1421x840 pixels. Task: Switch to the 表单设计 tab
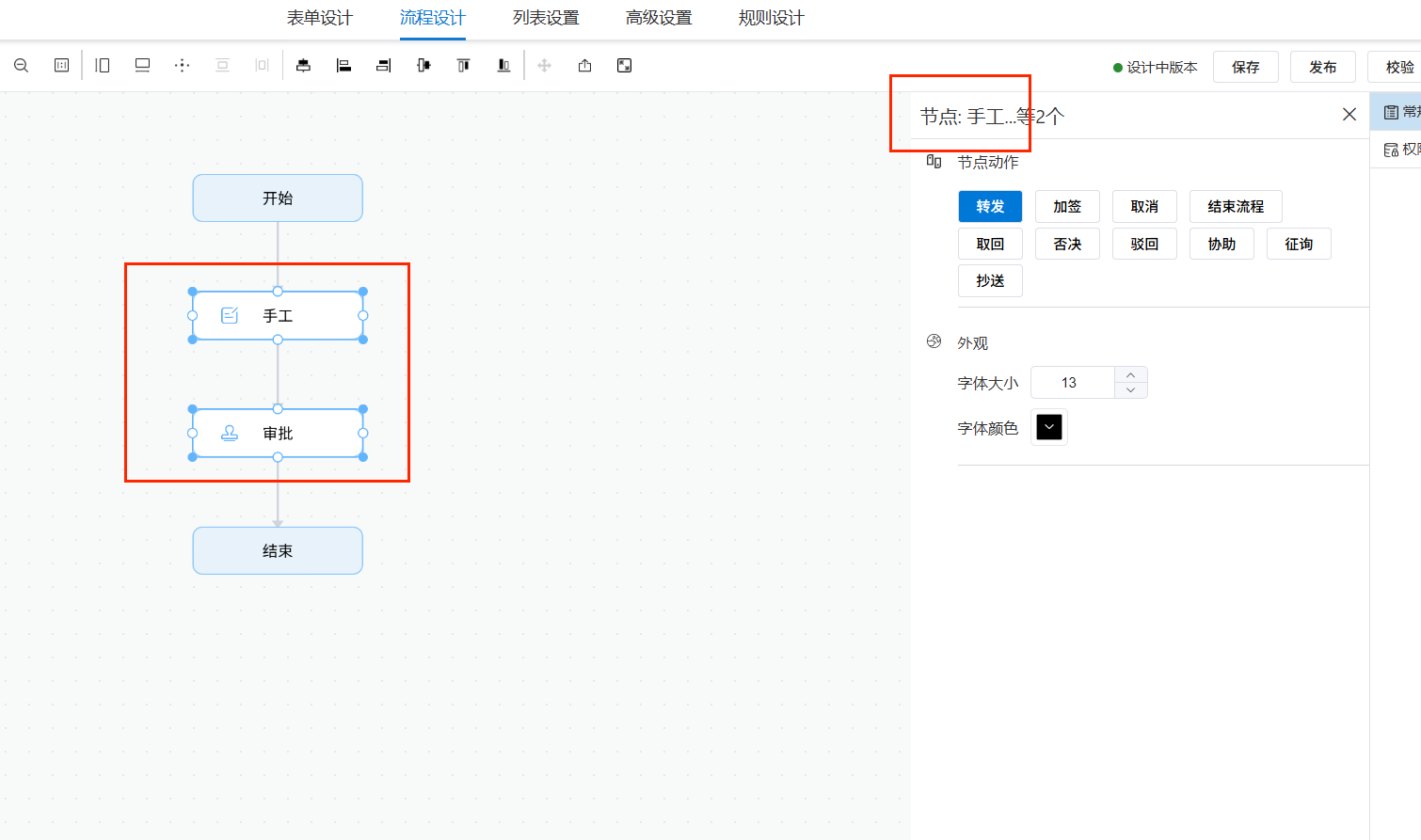click(320, 18)
